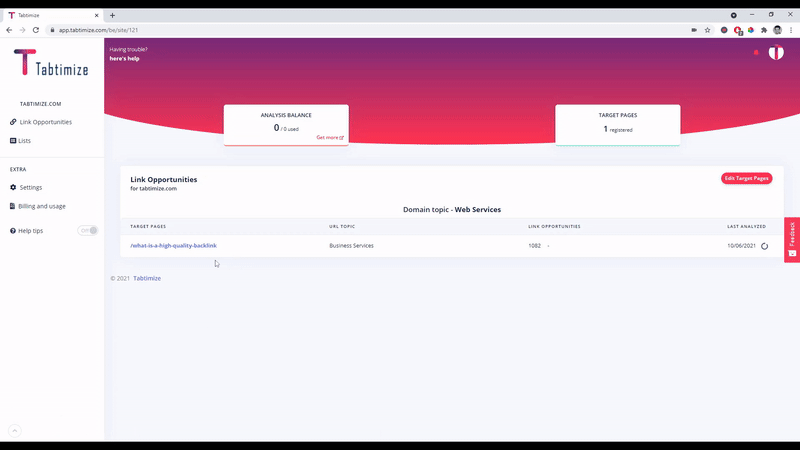Click the Tabtimize footer link

(x=147, y=278)
